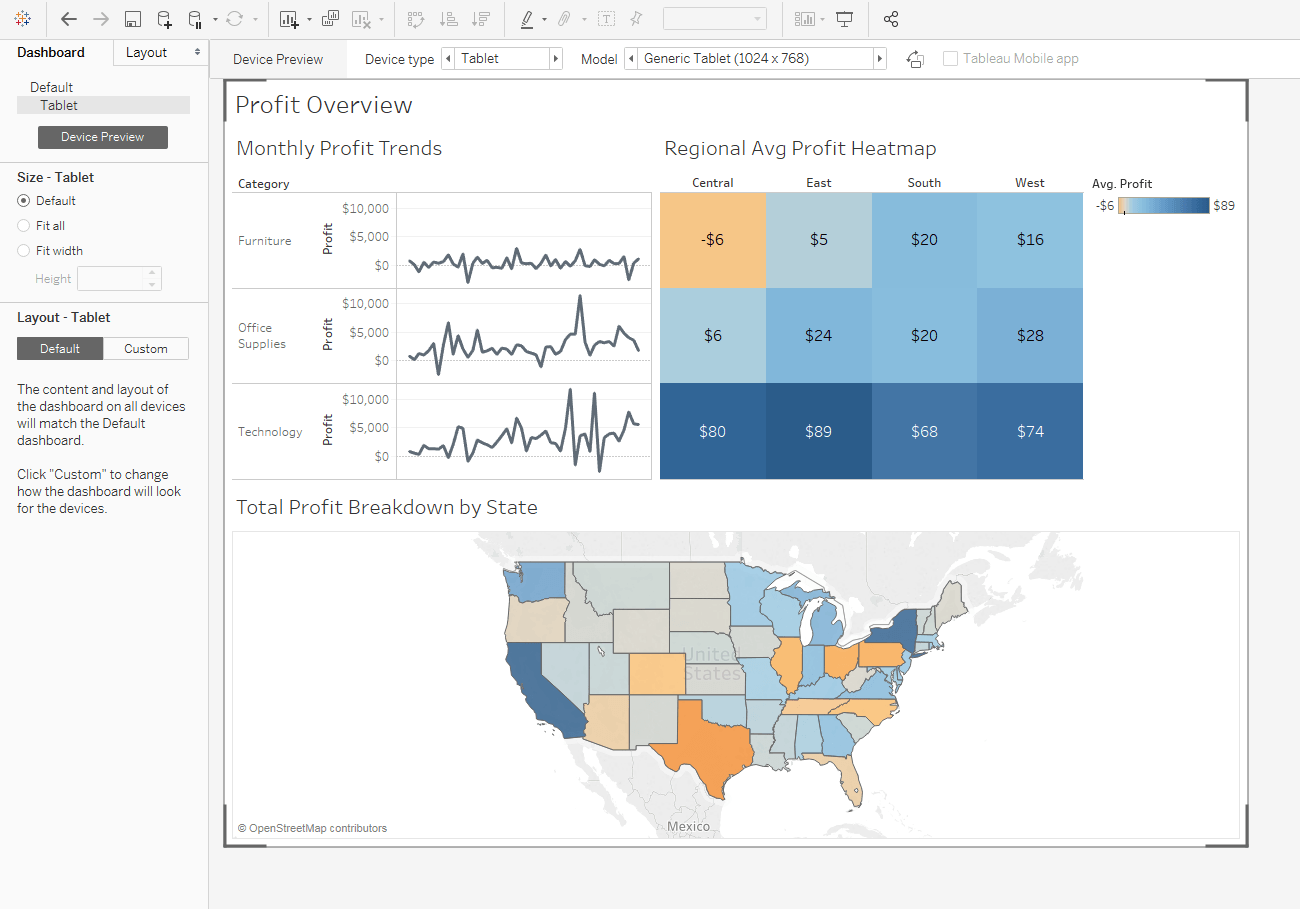
Task: Select the Fit all size option
Action: [x=24, y=226]
